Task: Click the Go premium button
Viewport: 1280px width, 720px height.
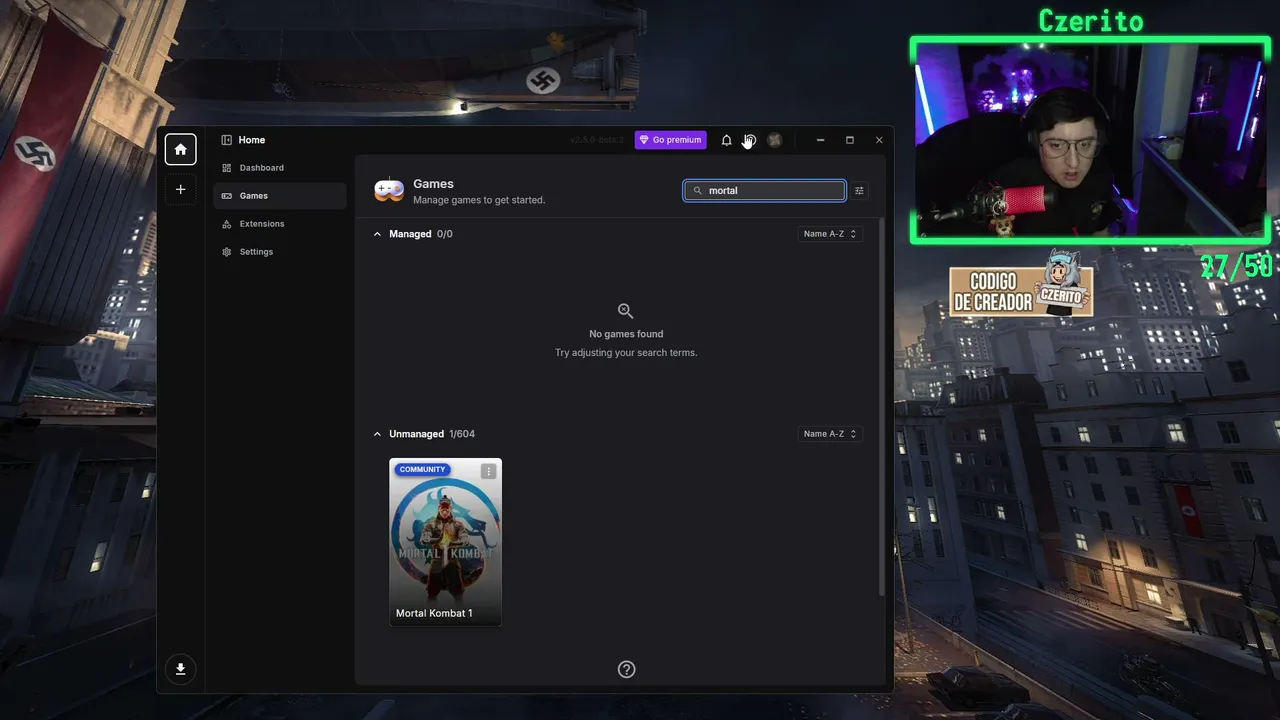Action: tap(671, 140)
